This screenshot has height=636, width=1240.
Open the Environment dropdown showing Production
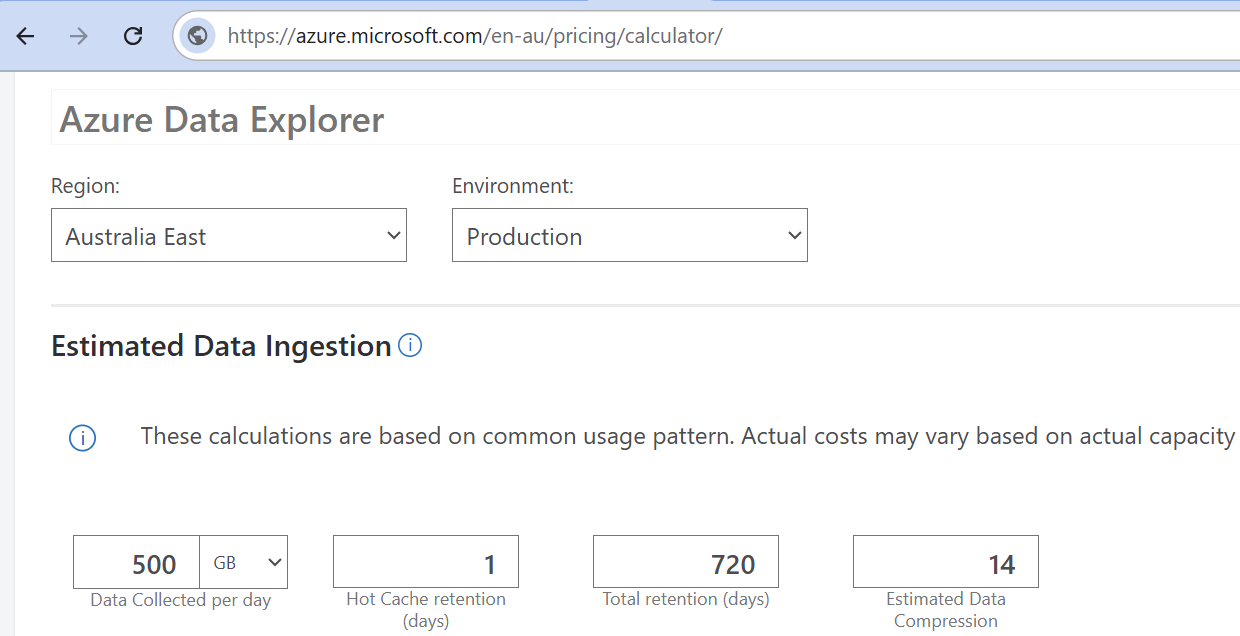point(630,235)
